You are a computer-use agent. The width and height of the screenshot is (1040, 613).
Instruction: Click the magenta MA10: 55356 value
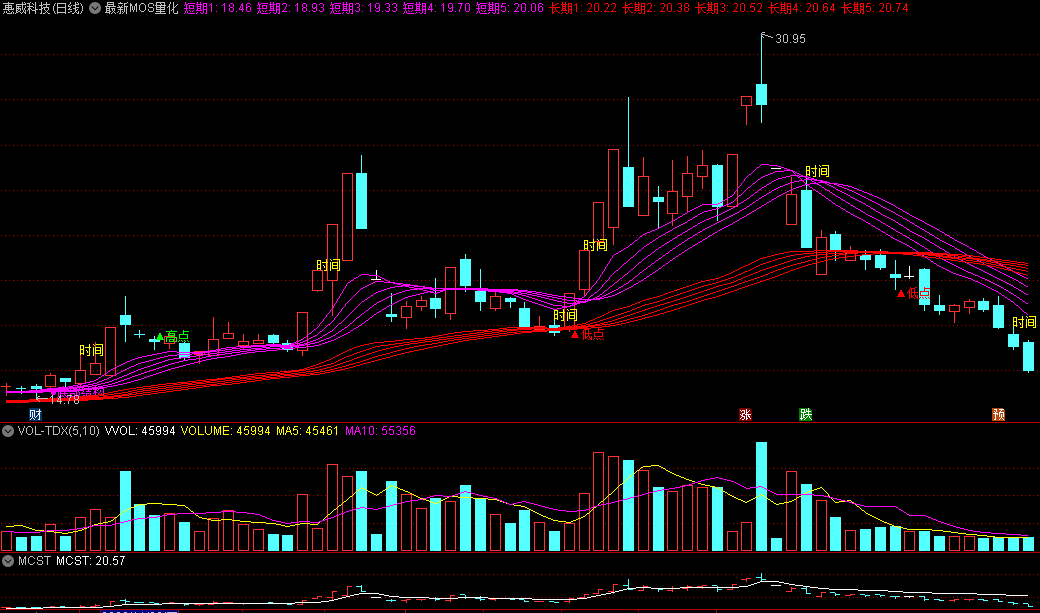[x=381, y=431]
